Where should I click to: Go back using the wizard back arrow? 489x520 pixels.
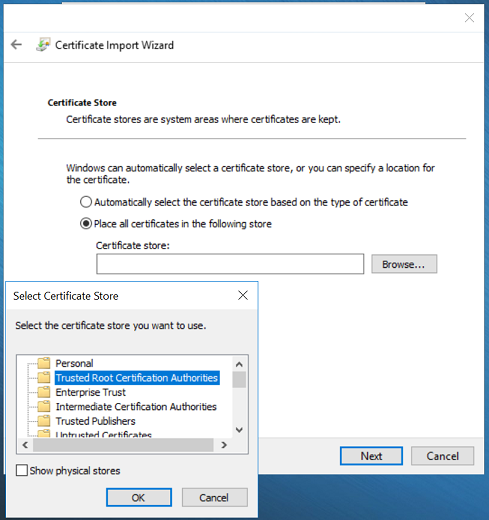pos(16,44)
